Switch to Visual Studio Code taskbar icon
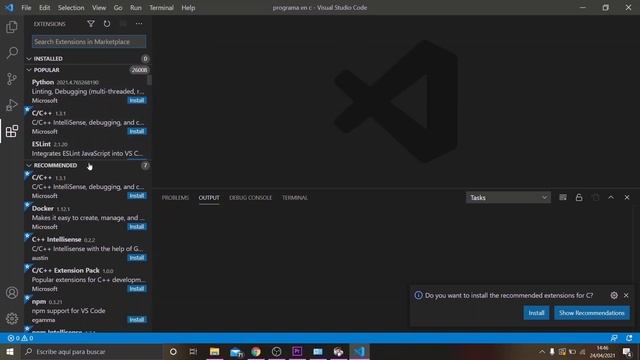The height and width of the screenshot is (360, 640). pos(359,351)
